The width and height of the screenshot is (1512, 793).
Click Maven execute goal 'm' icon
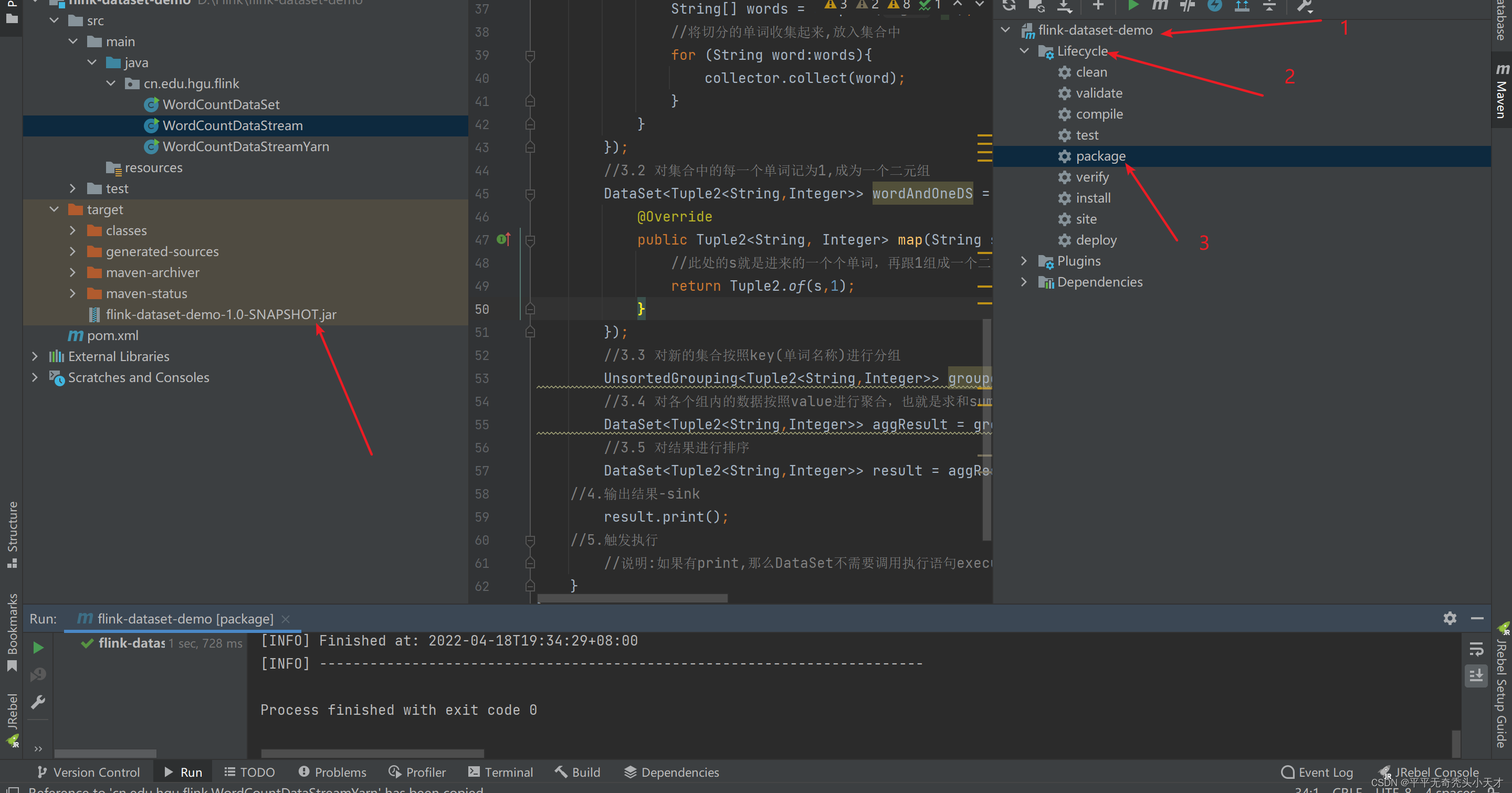[x=1160, y=5]
